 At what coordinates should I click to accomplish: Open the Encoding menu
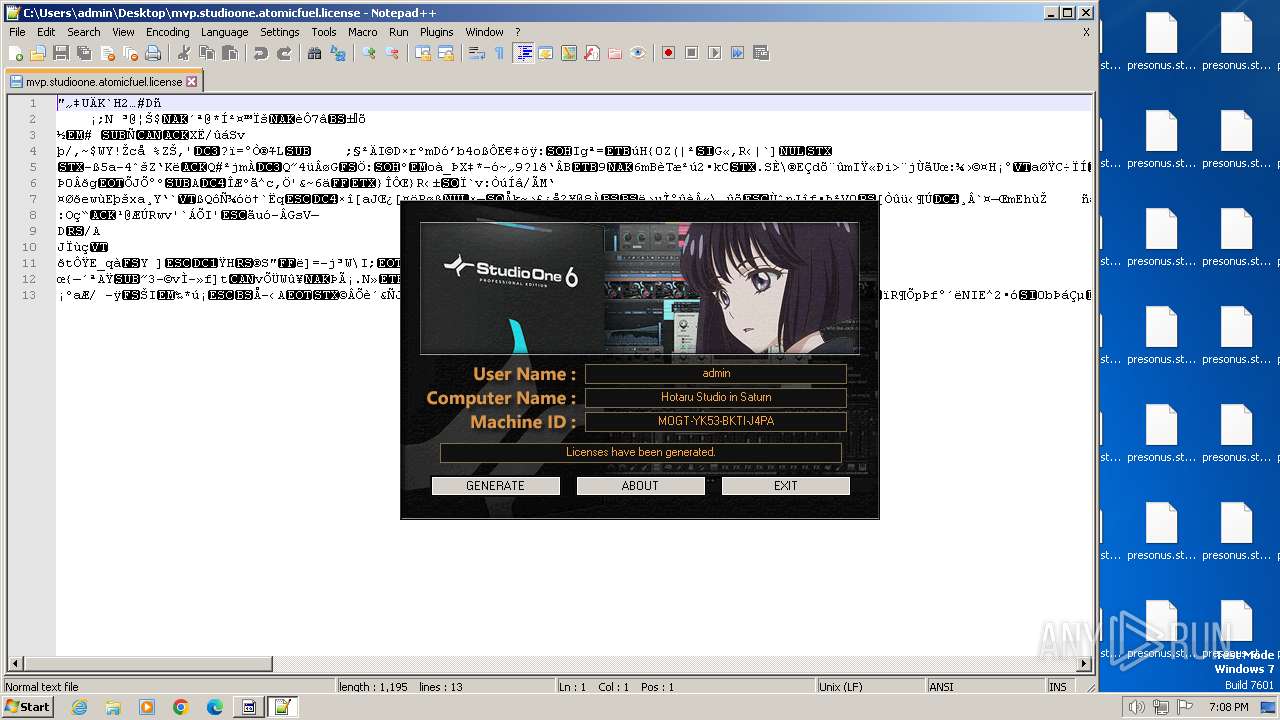tap(167, 32)
